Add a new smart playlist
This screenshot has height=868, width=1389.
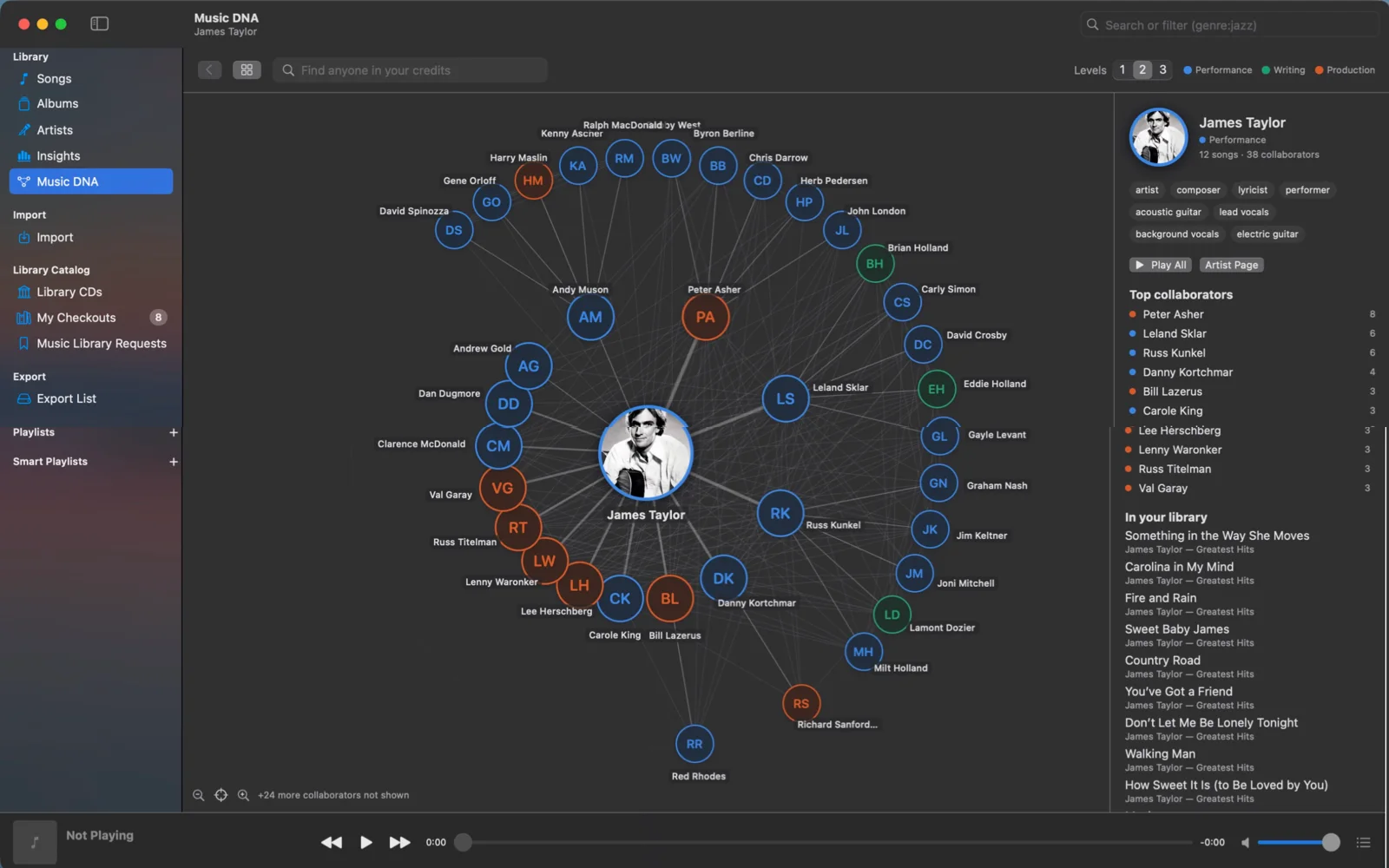[174, 462]
